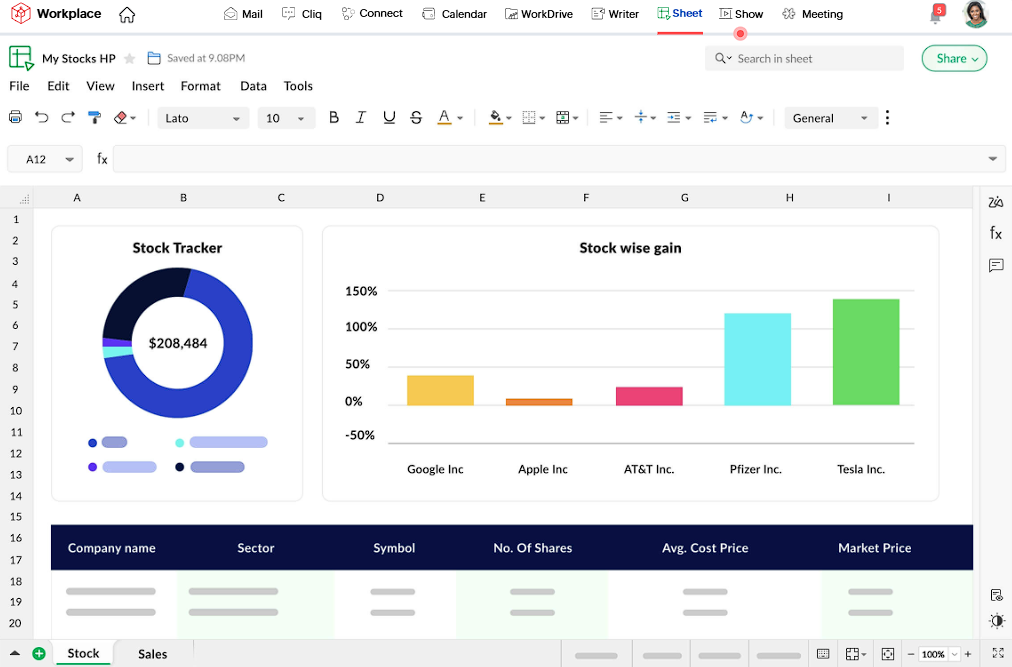Open the Zia assistant panel
The image size is (1012, 667).
995,202
